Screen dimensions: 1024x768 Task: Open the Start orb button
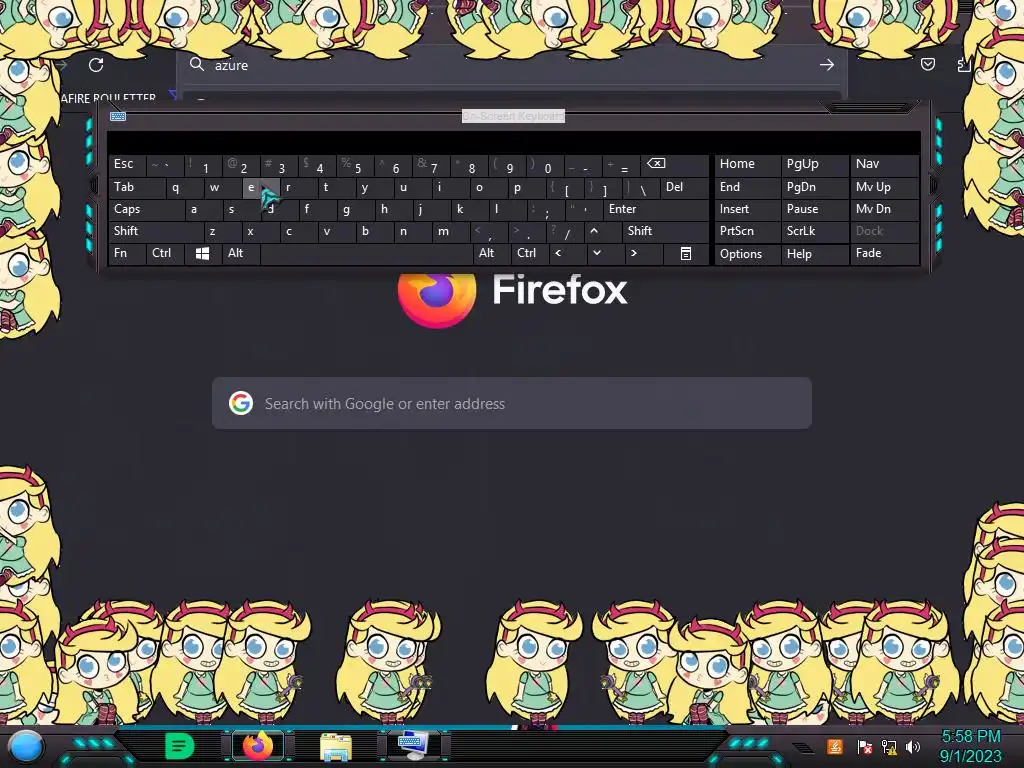(26, 747)
